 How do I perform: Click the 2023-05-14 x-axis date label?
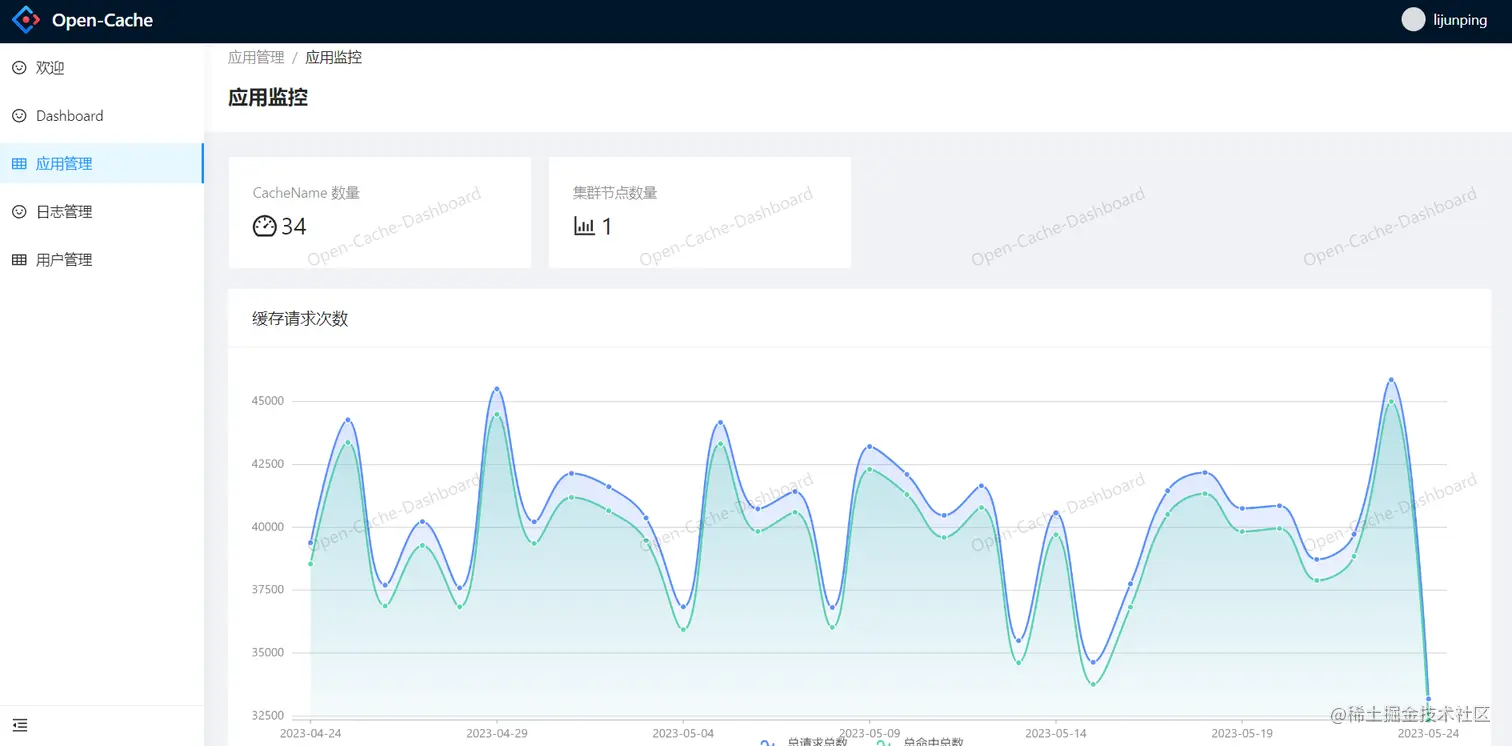click(1056, 734)
